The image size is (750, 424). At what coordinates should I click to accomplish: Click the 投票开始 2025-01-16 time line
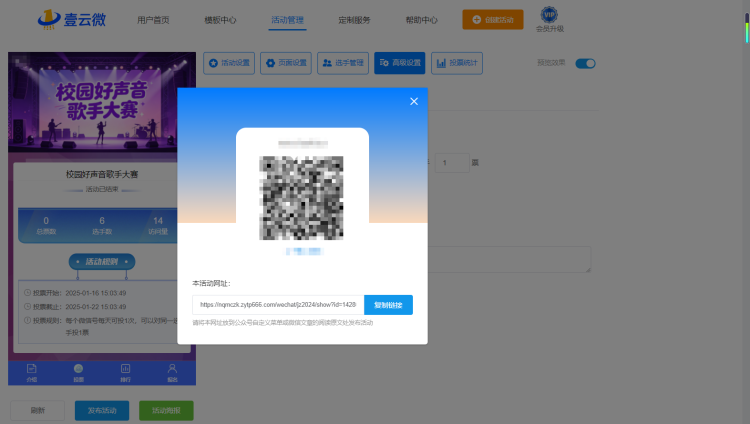(75, 293)
